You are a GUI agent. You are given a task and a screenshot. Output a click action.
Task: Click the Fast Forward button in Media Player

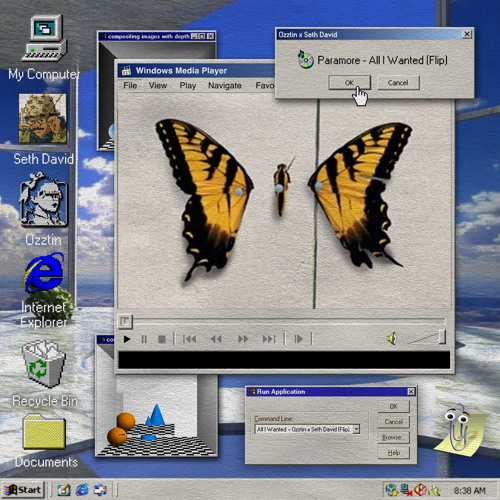click(243, 339)
